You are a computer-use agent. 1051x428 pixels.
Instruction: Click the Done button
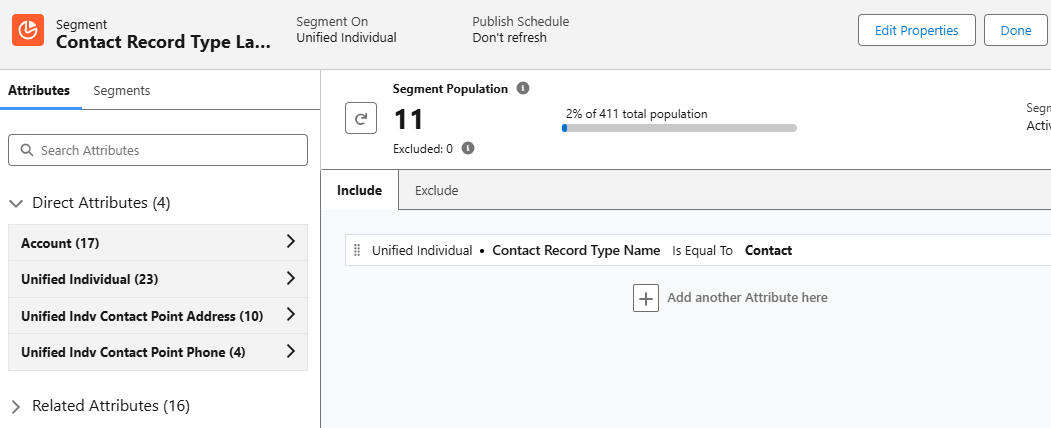1015,30
